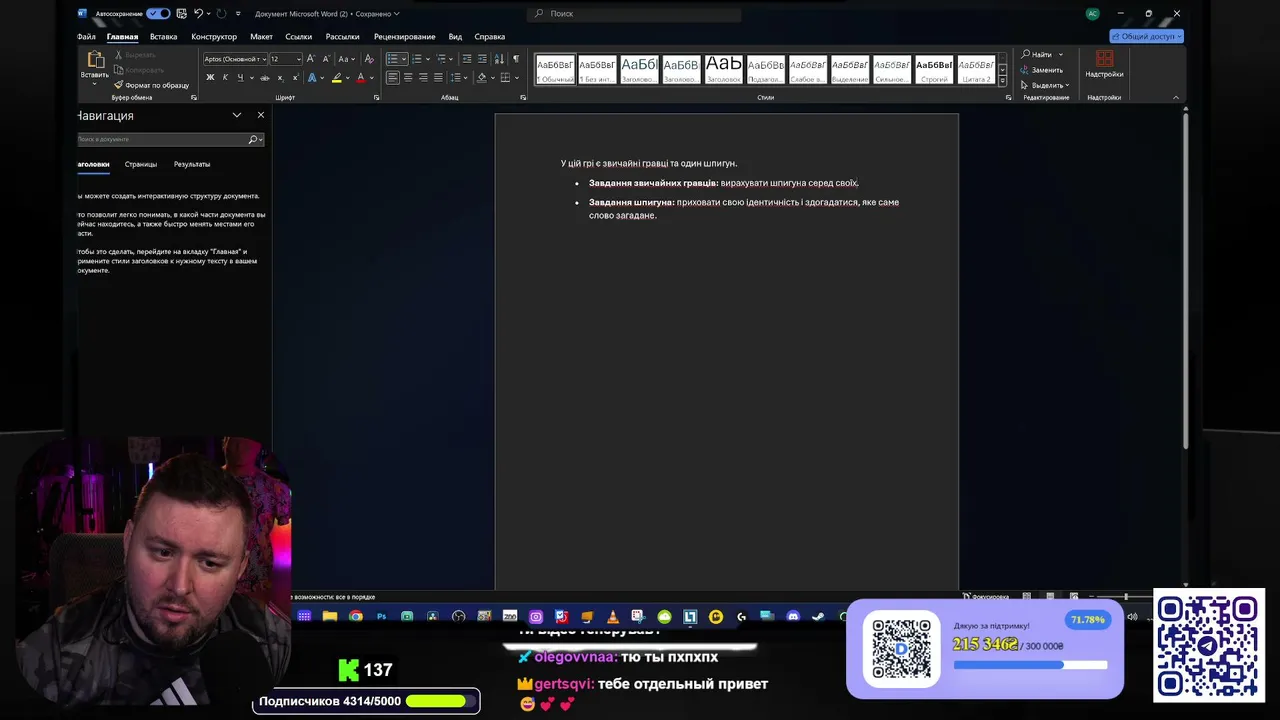This screenshot has height=720, width=1280.
Task: Apply the 'Цитата 2' style
Action: click(976, 70)
